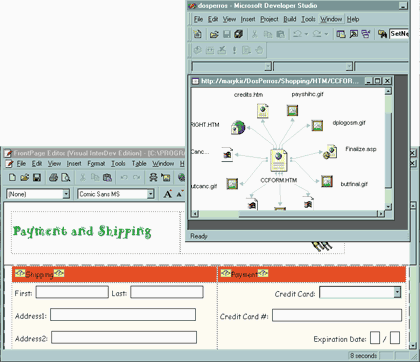Click Save disk icon in FrontPage Editor
The image size is (420, 362).
(x=37, y=177)
